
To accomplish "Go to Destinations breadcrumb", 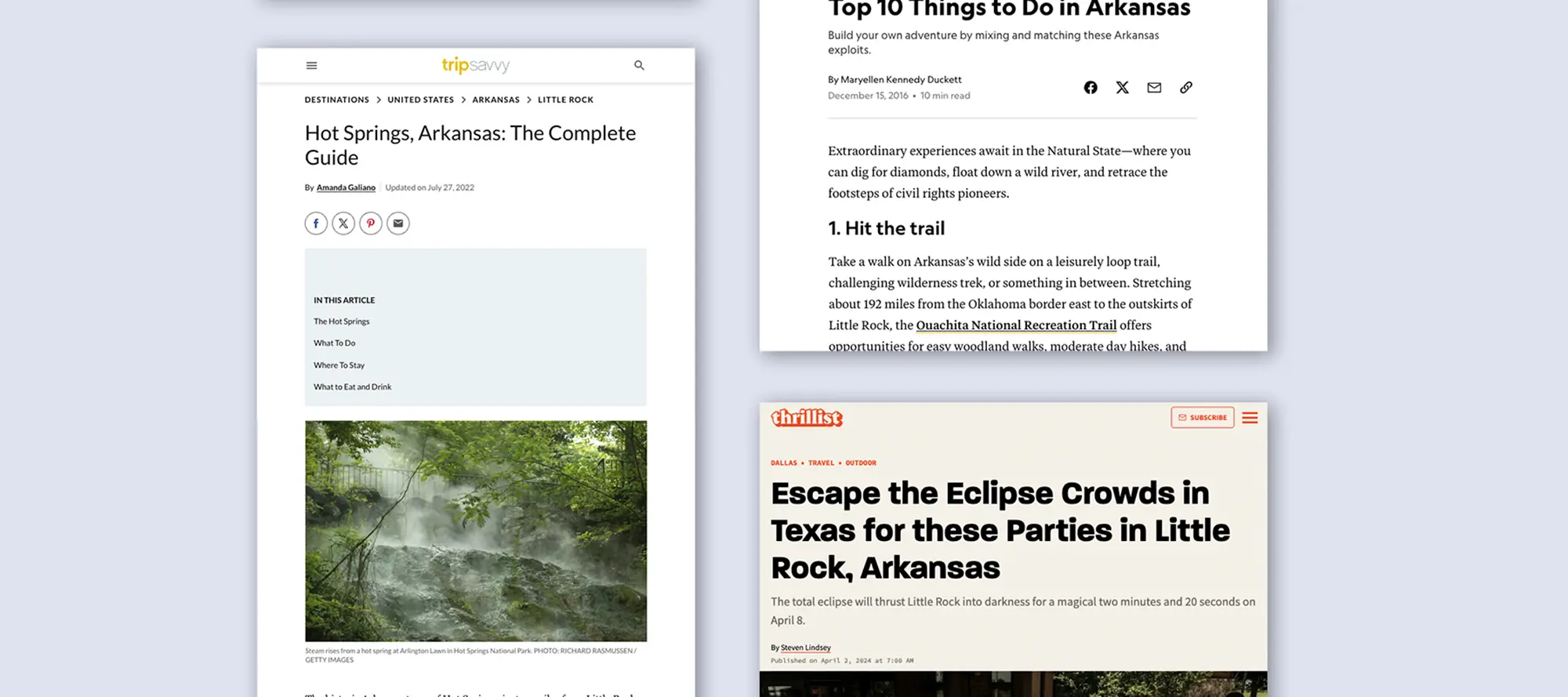I will point(336,100).
